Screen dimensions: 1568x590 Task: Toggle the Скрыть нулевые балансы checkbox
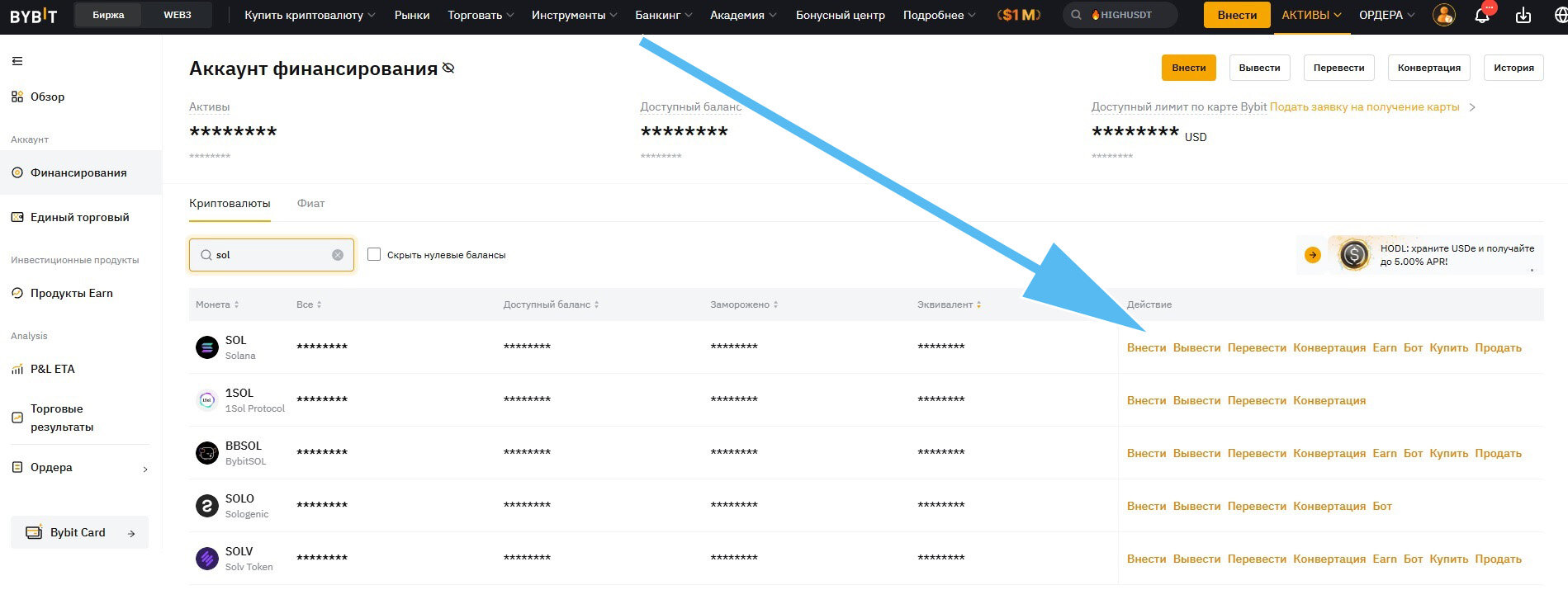374,254
